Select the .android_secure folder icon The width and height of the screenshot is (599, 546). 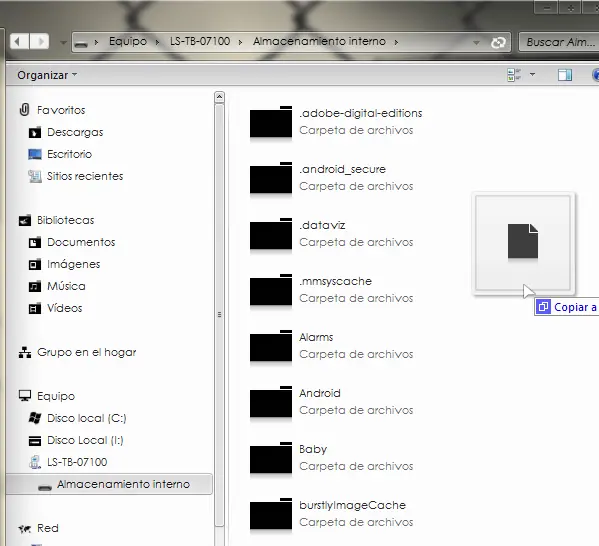coord(271,178)
